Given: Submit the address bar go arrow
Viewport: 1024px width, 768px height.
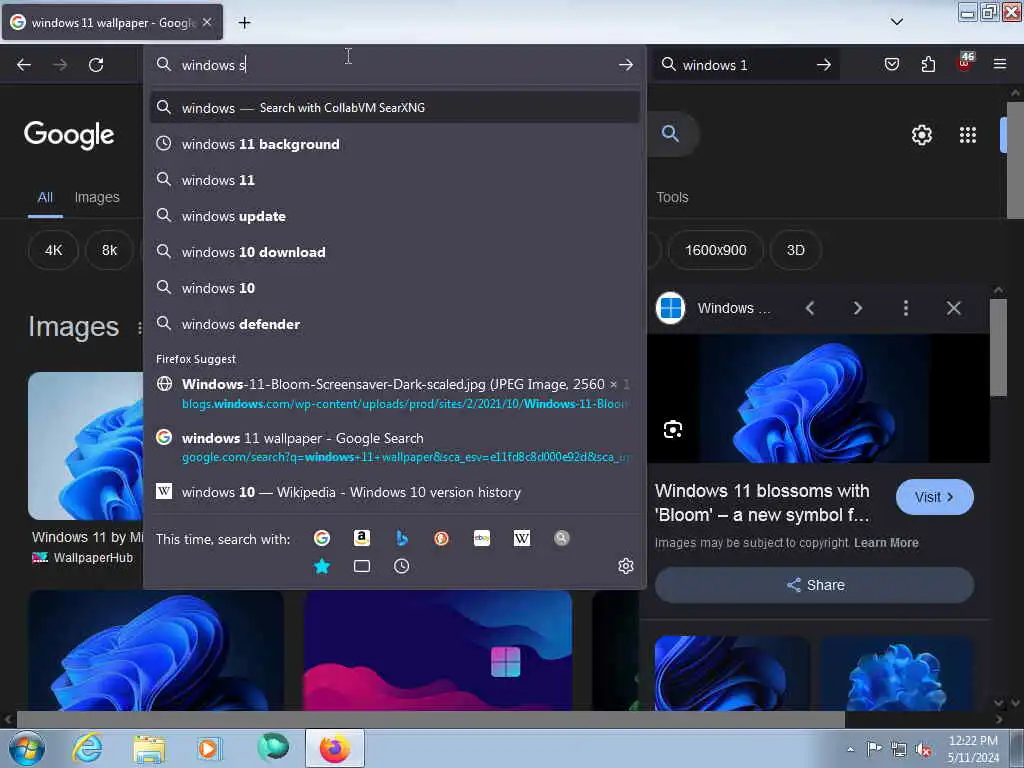Looking at the screenshot, I should click(x=626, y=65).
